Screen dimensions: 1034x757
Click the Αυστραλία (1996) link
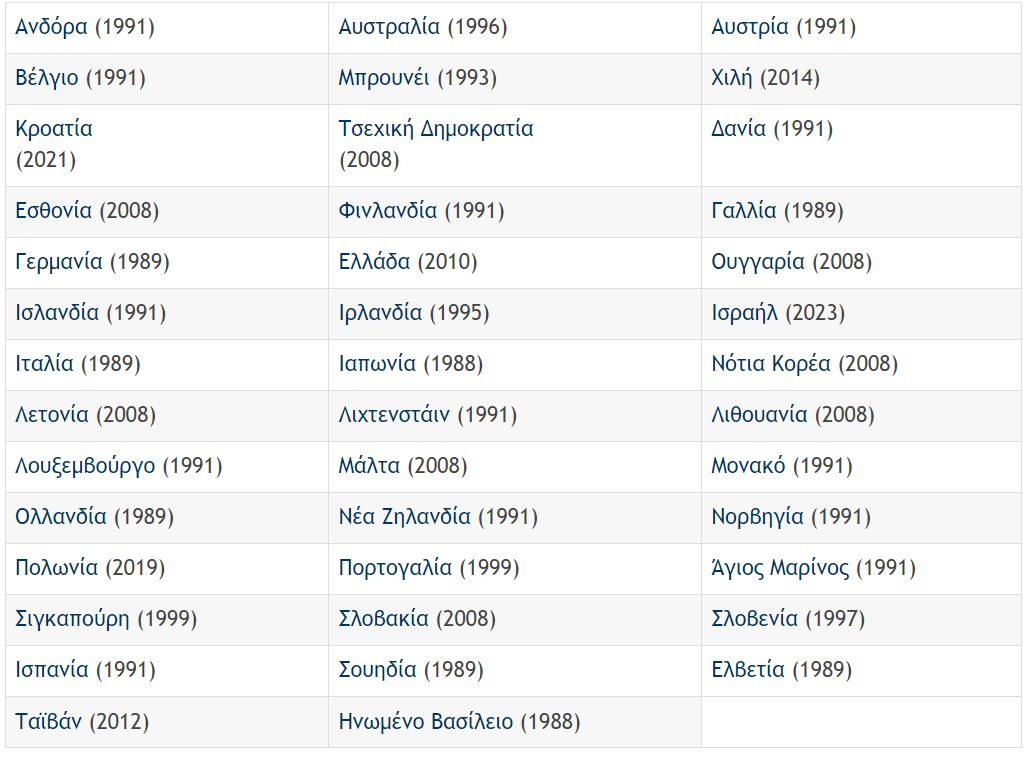point(423,27)
